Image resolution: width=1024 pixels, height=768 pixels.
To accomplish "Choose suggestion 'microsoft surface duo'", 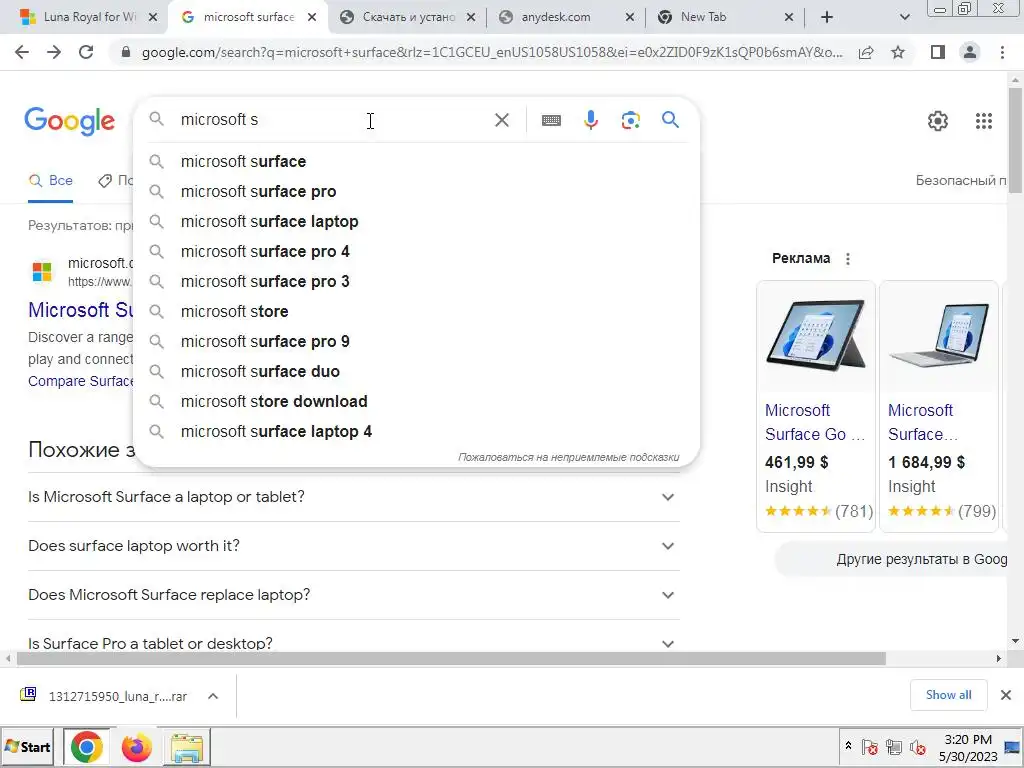I will 416,372.
